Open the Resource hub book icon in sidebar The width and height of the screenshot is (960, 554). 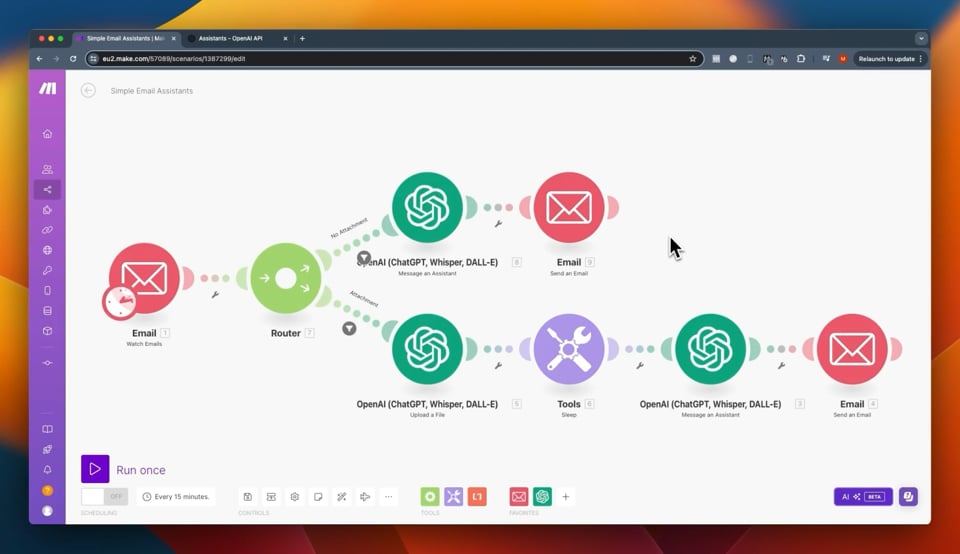(47, 429)
